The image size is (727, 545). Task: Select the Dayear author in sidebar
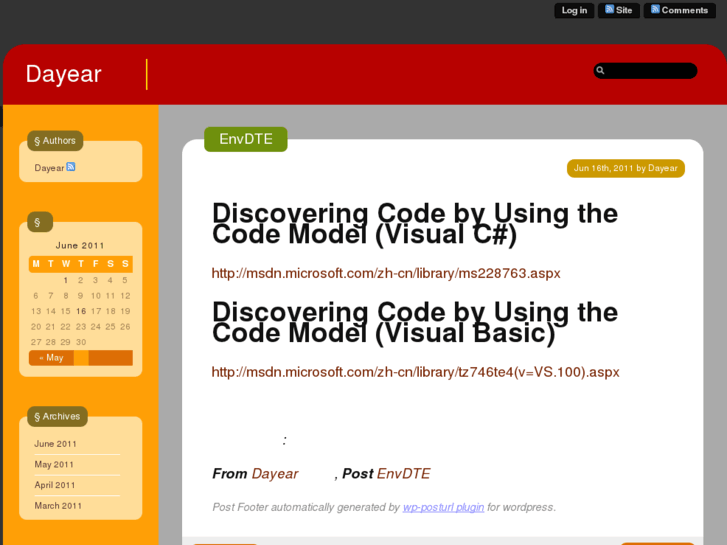tap(49, 168)
